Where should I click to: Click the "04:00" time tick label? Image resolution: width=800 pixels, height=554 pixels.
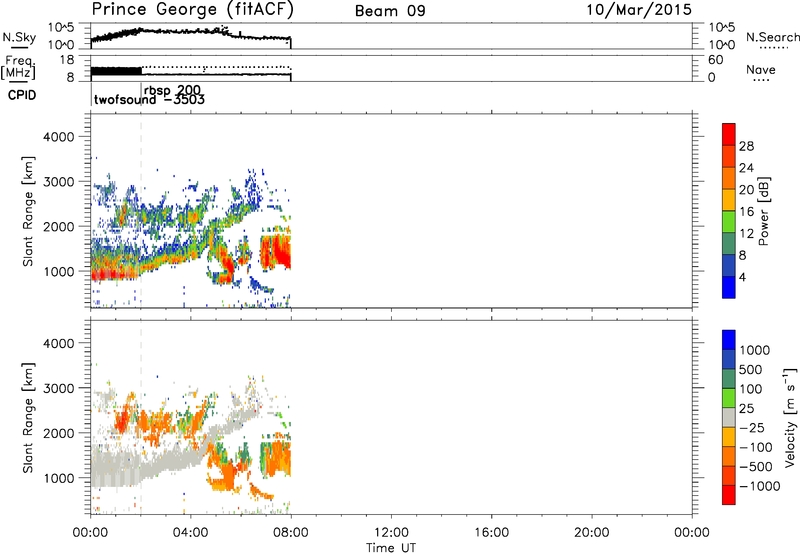pos(190,533)
